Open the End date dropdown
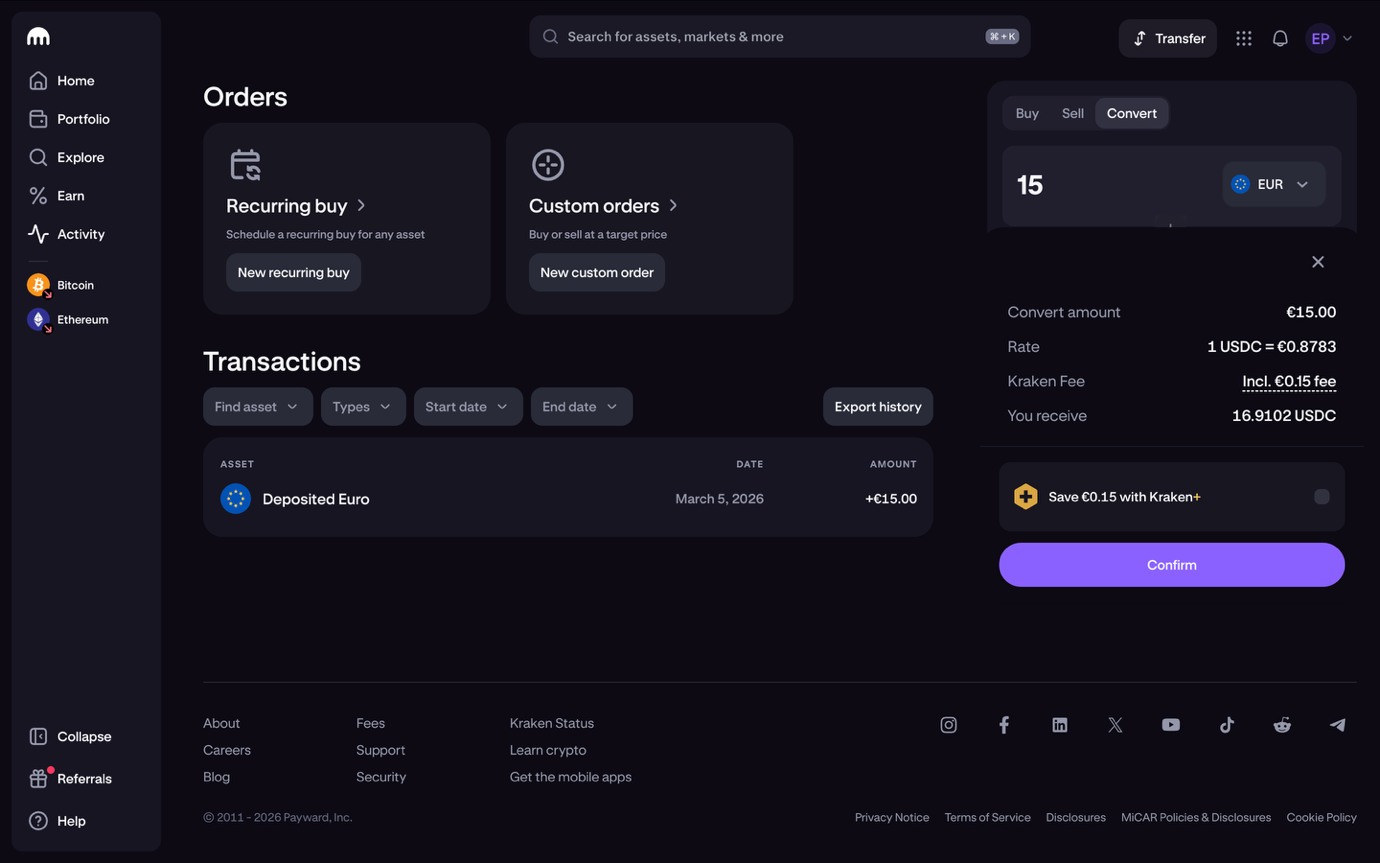 tap(581, 407)
